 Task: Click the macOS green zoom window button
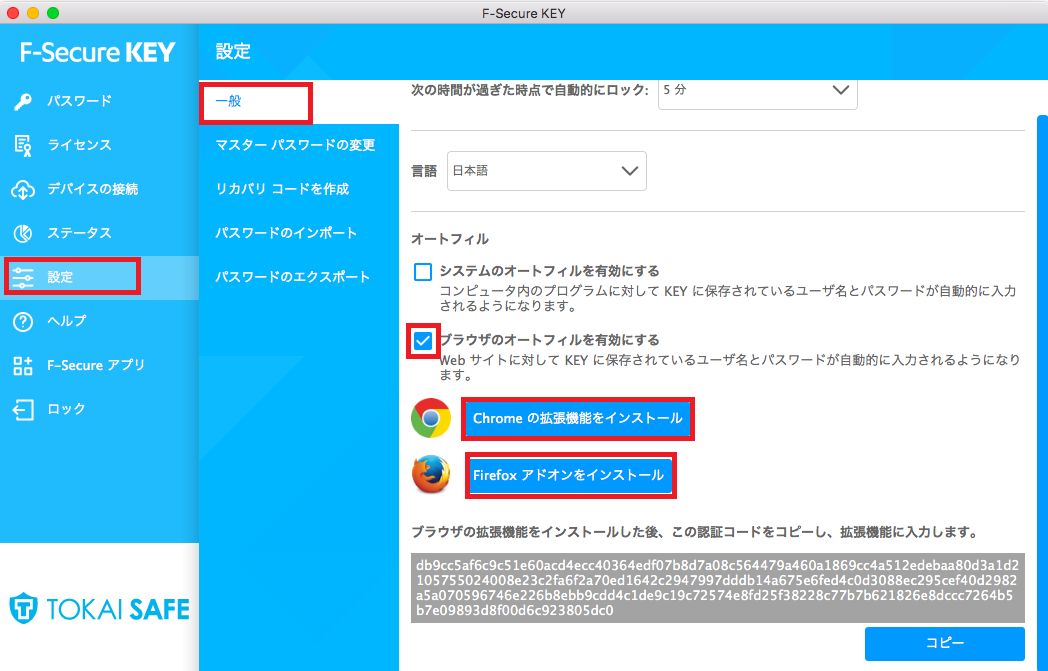[x=53, y=13]
